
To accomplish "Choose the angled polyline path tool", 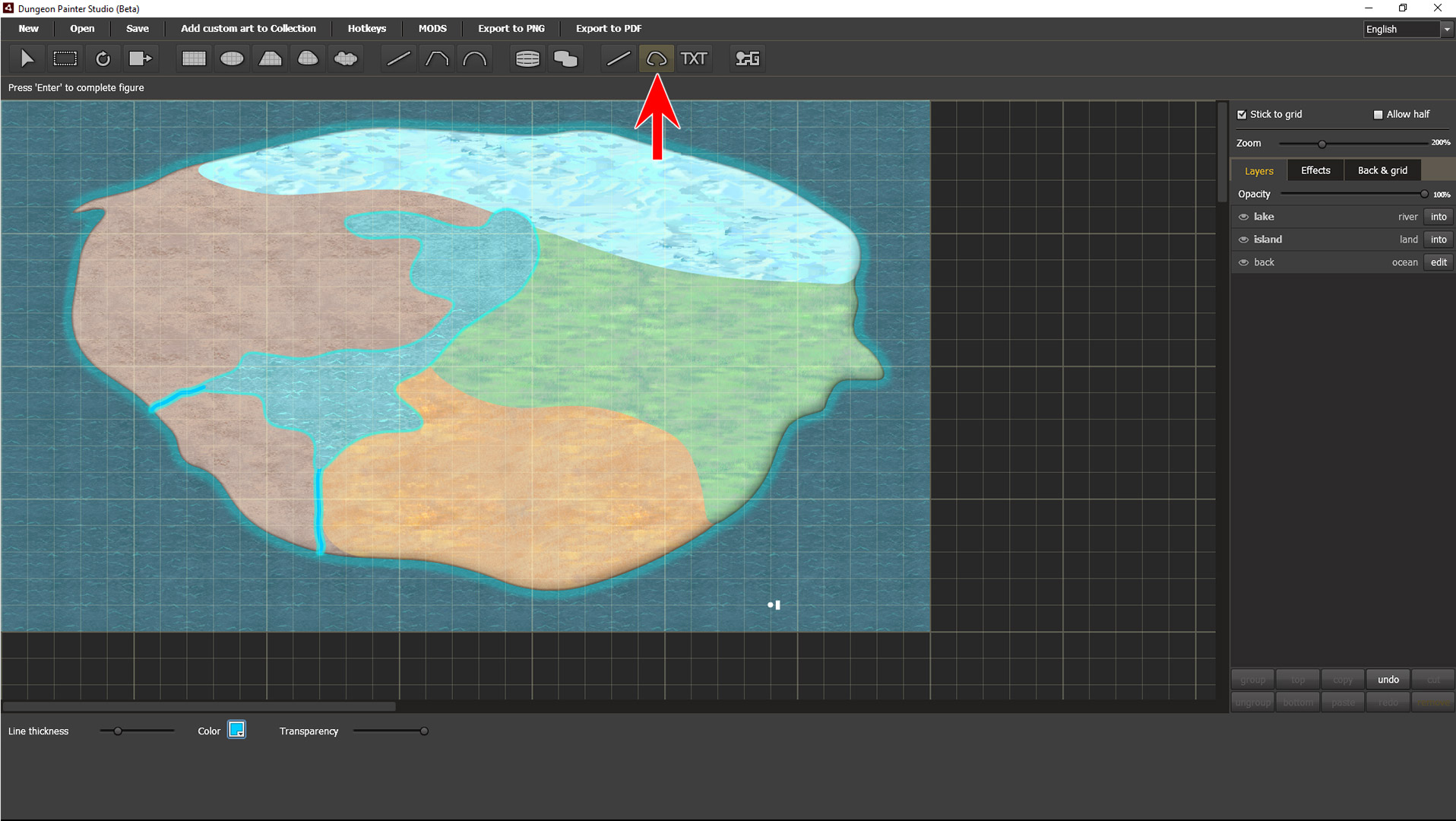I will 436,59.
